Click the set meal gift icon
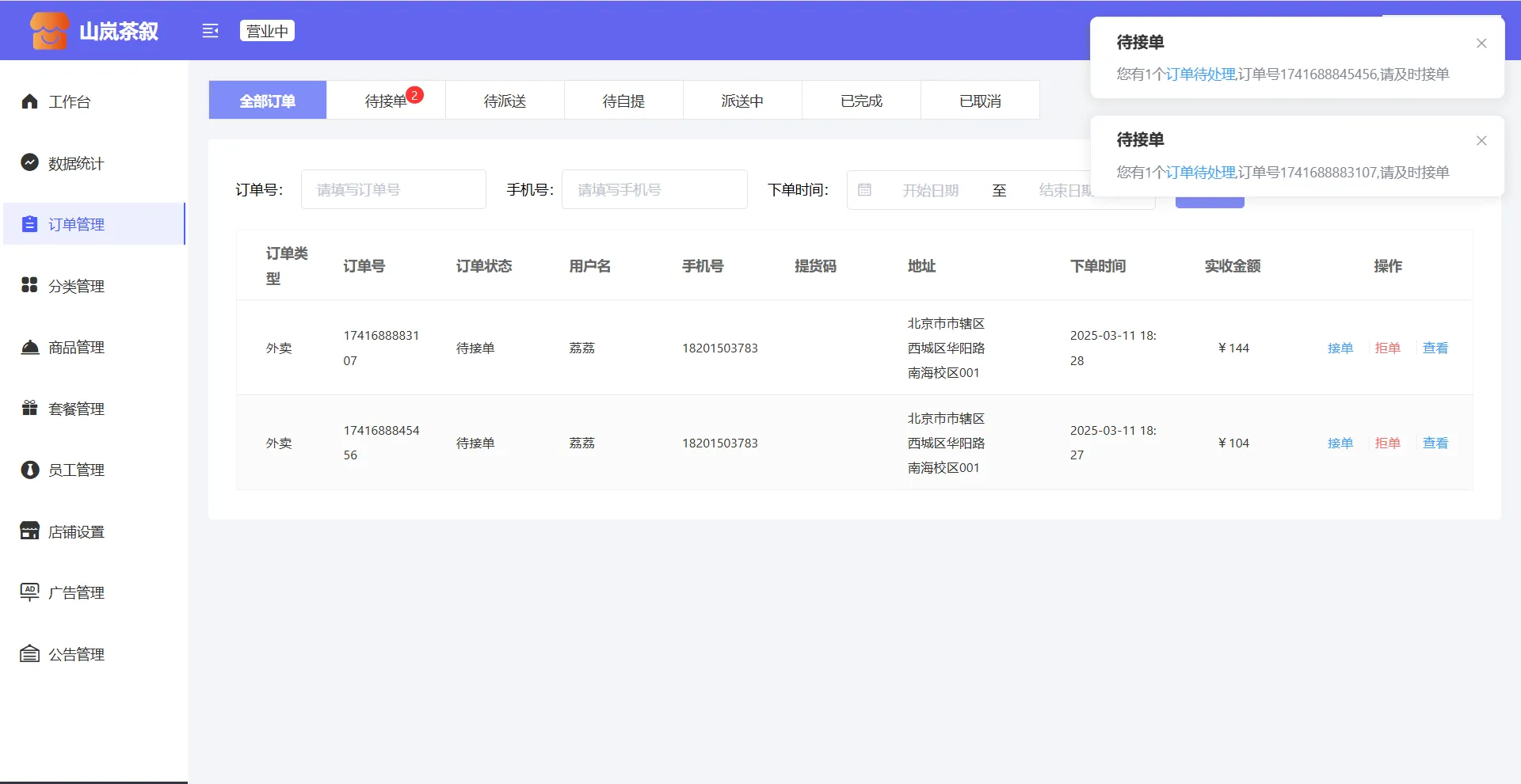The image size is (1521, 784). (29, 408)
